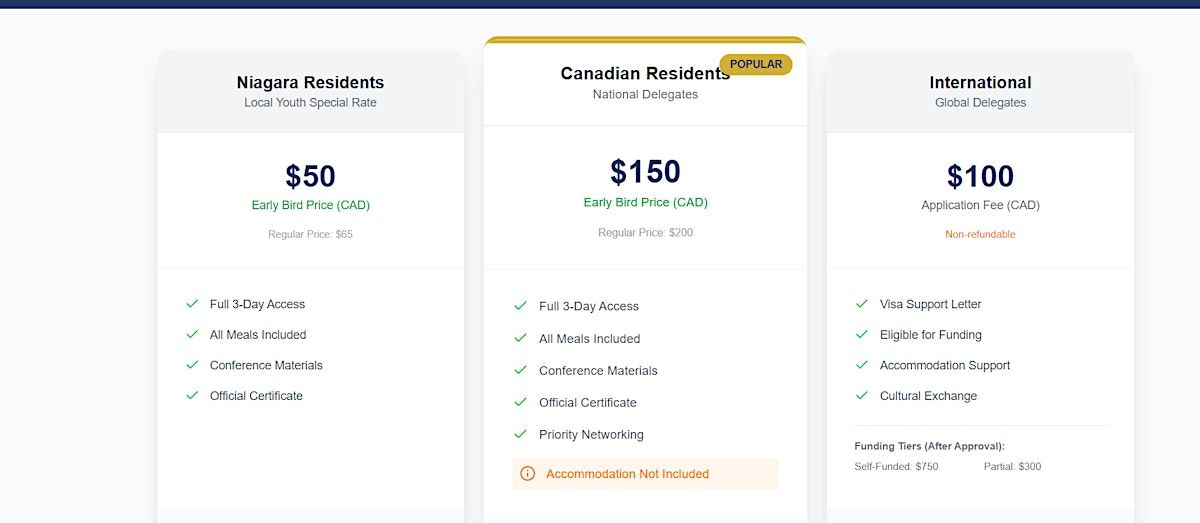Click the orange Non-refundable label
Screen dimensions: 1200x523
(x=980, y=234)
